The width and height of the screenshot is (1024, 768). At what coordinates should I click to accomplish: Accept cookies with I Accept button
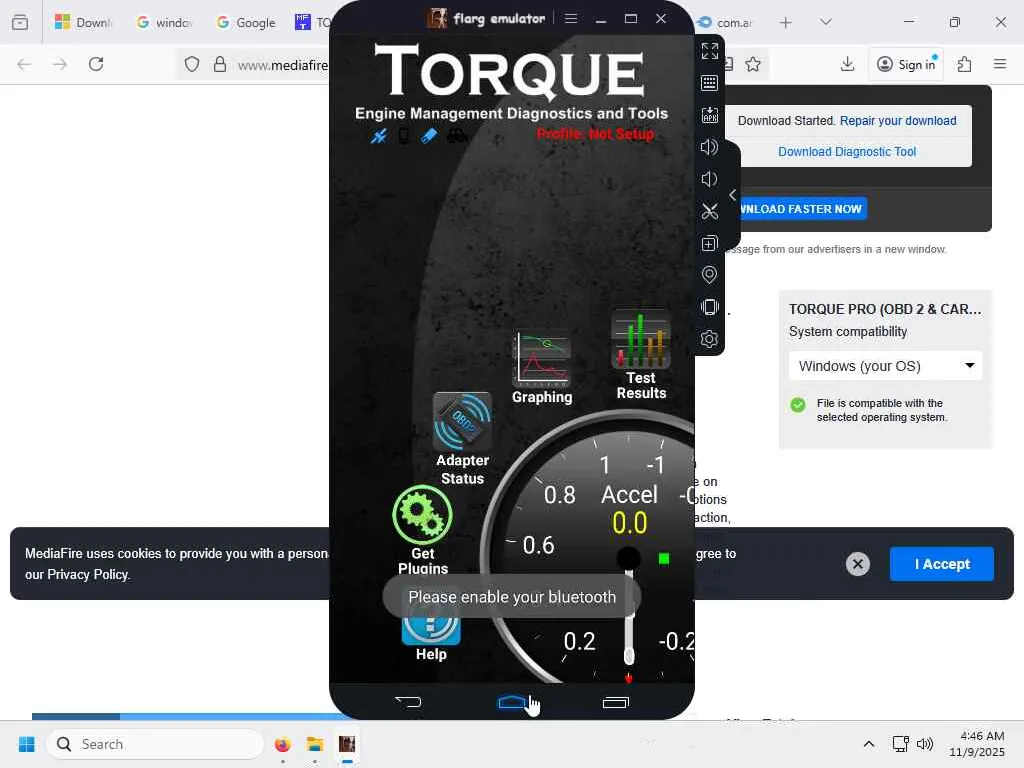tap(942, 564)
